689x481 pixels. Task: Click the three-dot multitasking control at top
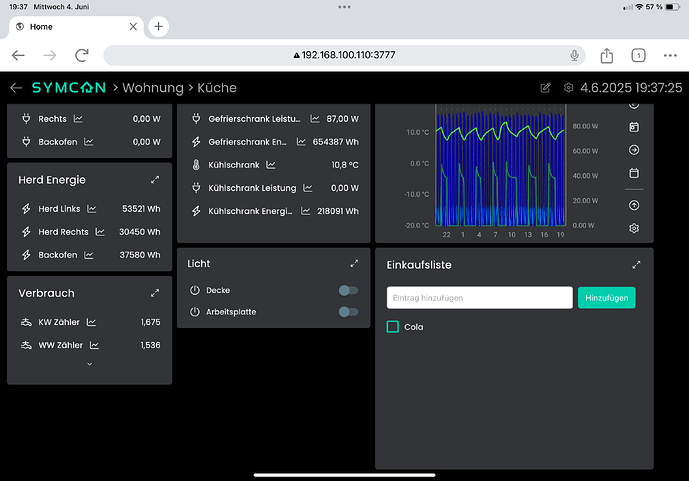coord(344,7)
